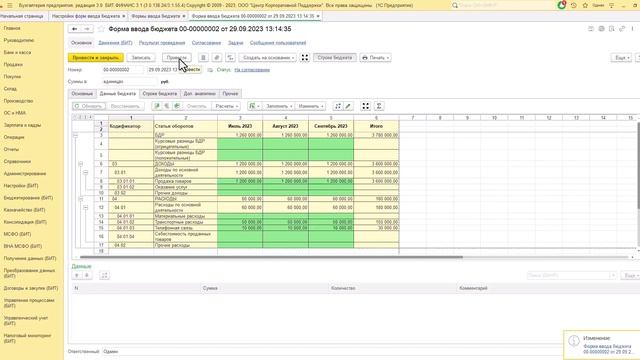The height and width of the screenshot is (360, 640).
Task: Select the green Июль 2023 cell for Продажа товаров
Action: (240, 181)
